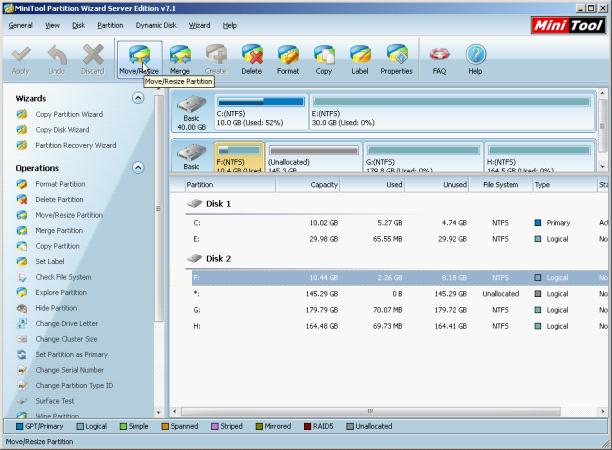Select the E: partition row

click(x=400, y=239)
